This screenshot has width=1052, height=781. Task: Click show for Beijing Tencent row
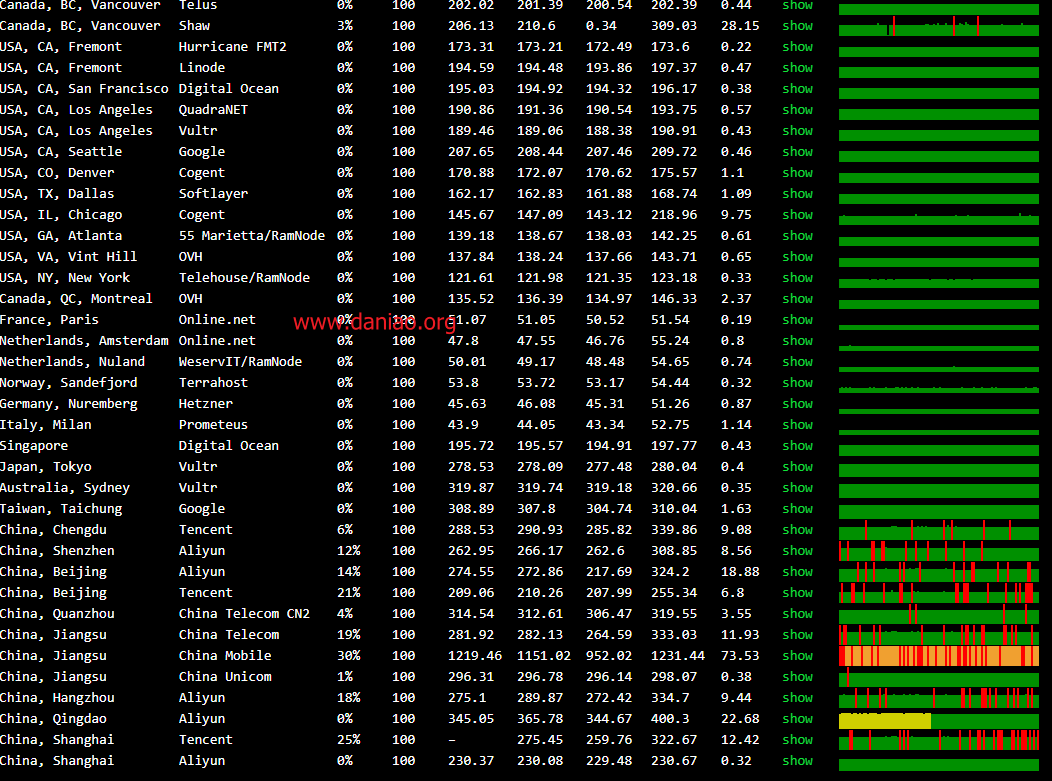coord(797,592)
